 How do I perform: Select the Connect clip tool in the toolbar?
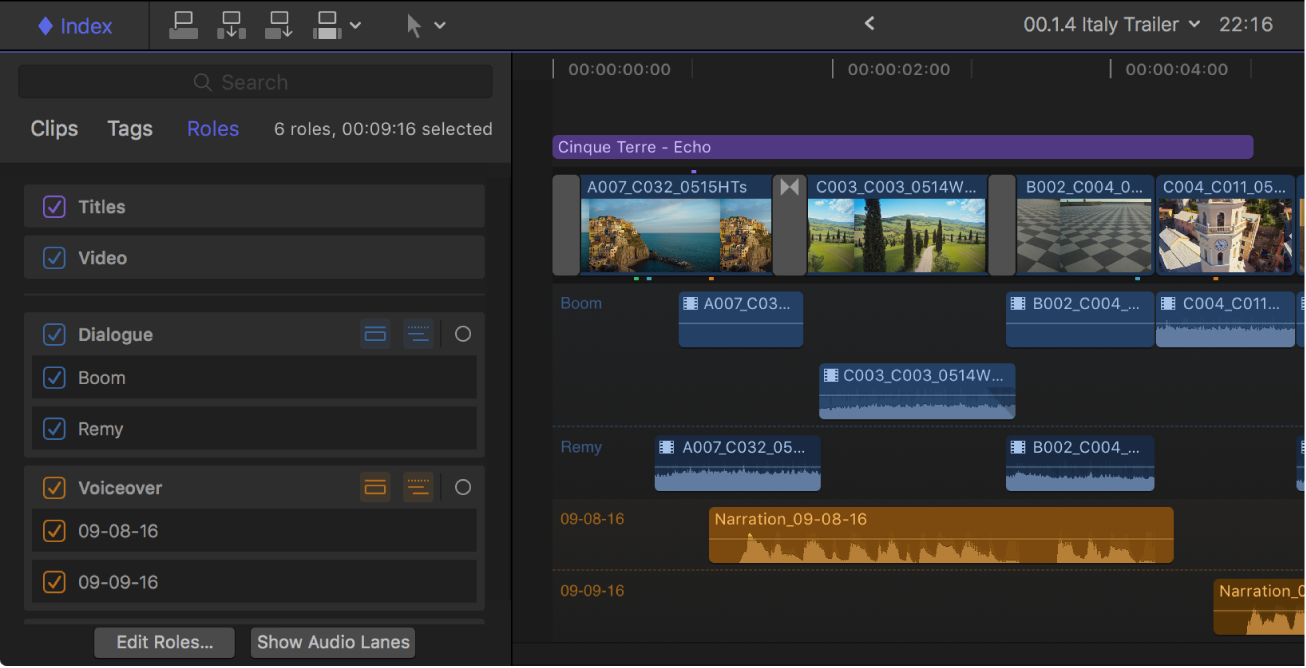[x=183, y=24]
